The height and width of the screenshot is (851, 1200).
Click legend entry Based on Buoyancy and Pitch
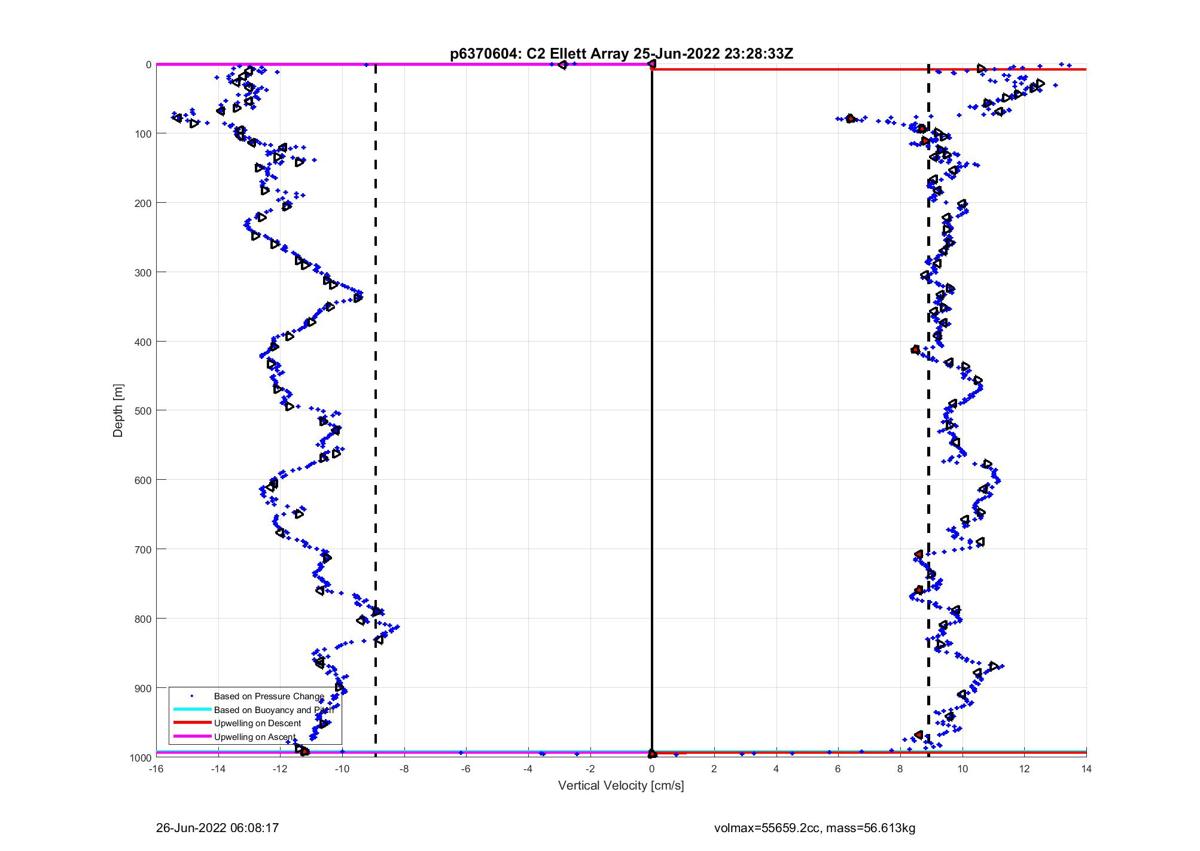[272, 709]
